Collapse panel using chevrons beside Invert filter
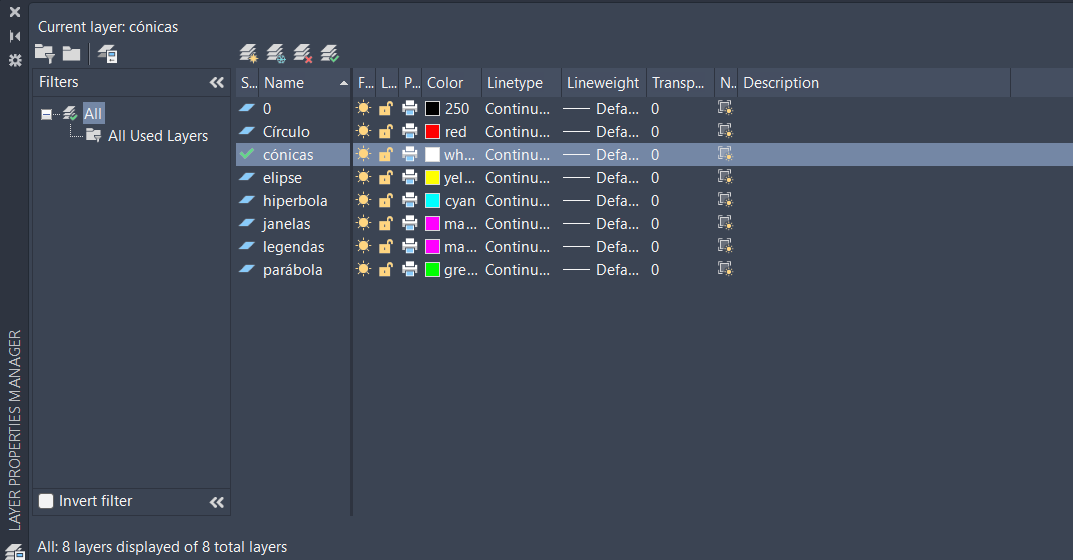 [x=216, y=502]
